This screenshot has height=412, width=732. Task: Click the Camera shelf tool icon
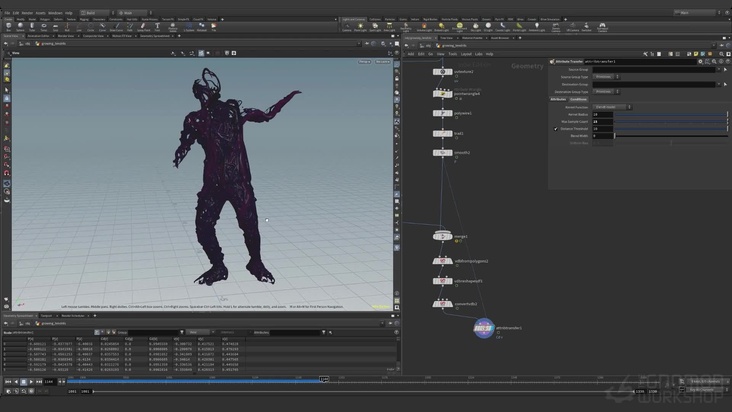(347, 26)
